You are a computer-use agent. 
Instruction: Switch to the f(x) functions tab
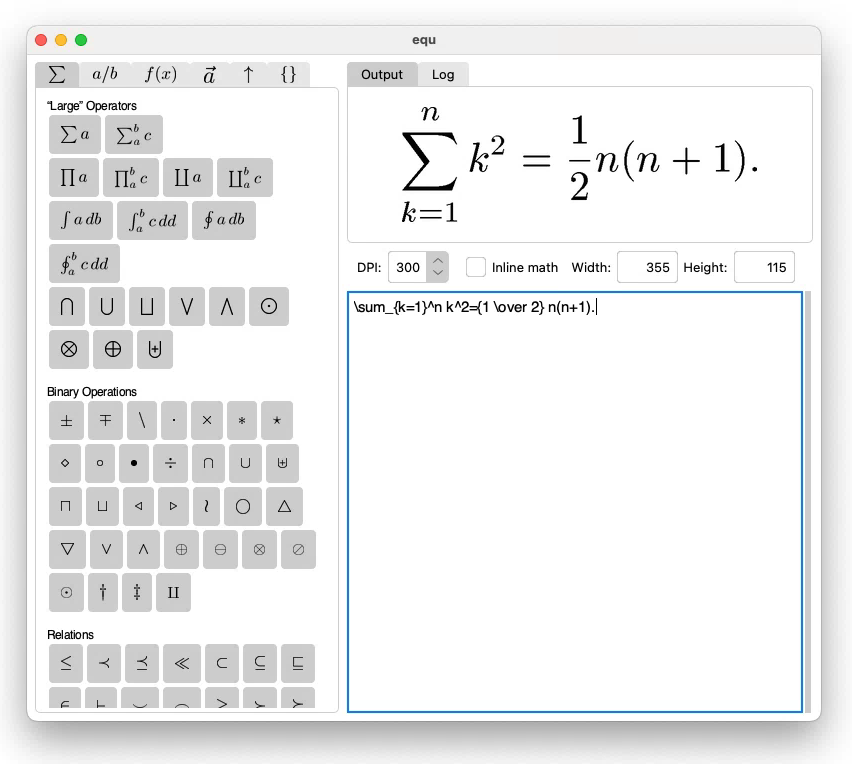(161, 74)
